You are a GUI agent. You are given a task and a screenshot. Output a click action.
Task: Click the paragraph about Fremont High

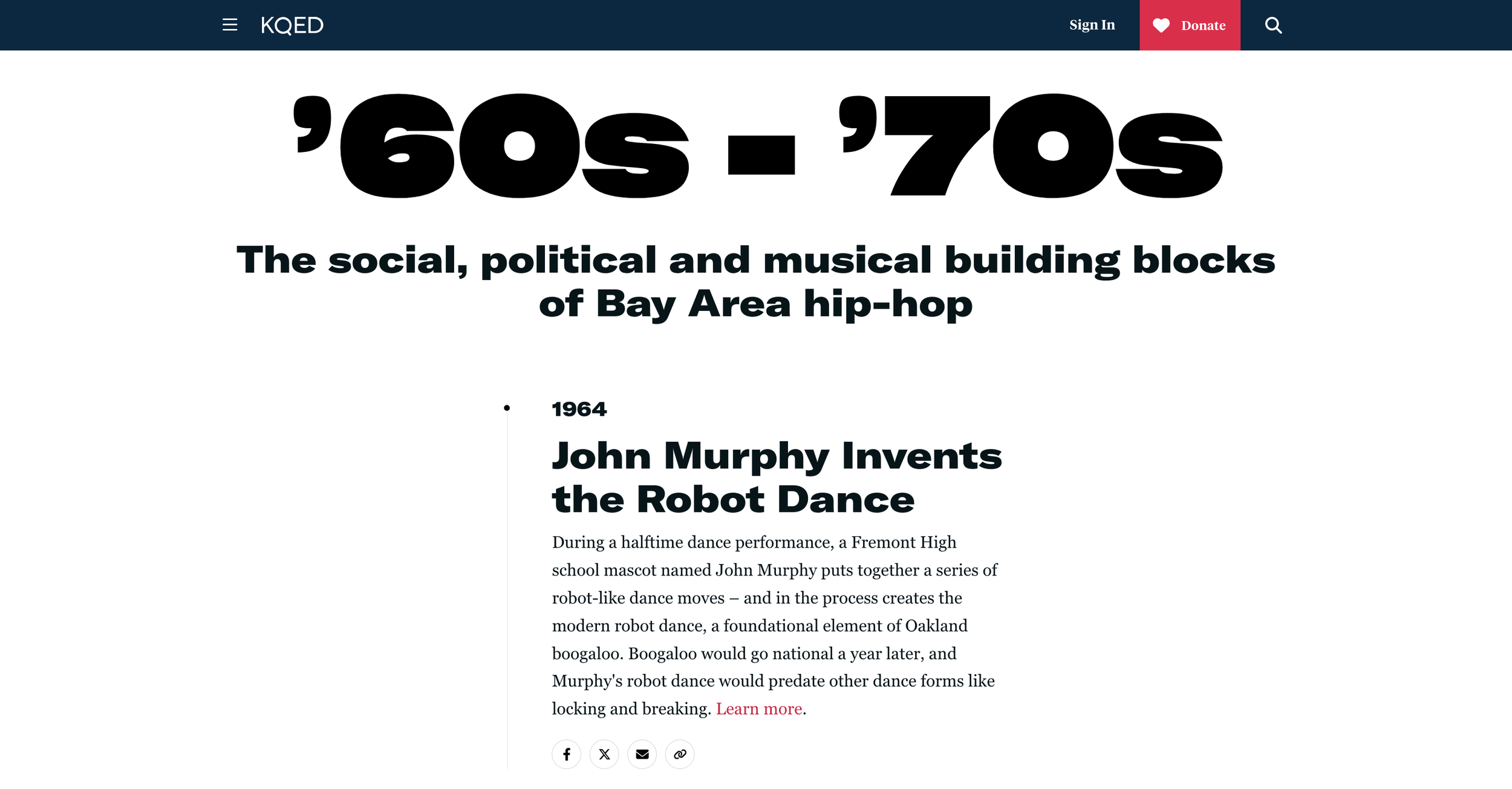tap(774, 625)
